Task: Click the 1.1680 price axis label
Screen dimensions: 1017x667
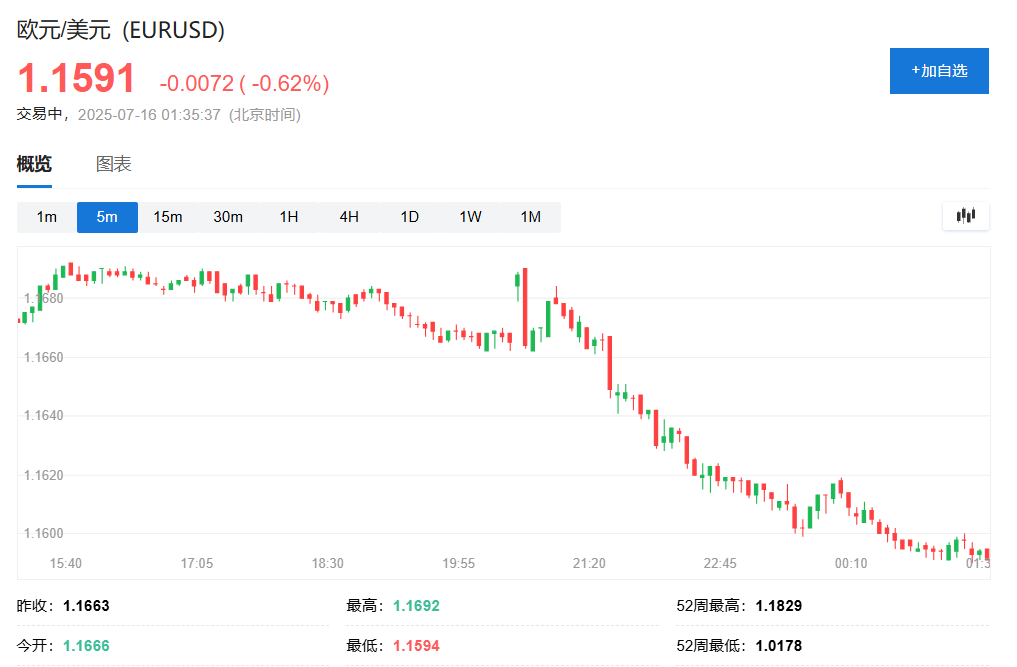Action: coord(43,298)
